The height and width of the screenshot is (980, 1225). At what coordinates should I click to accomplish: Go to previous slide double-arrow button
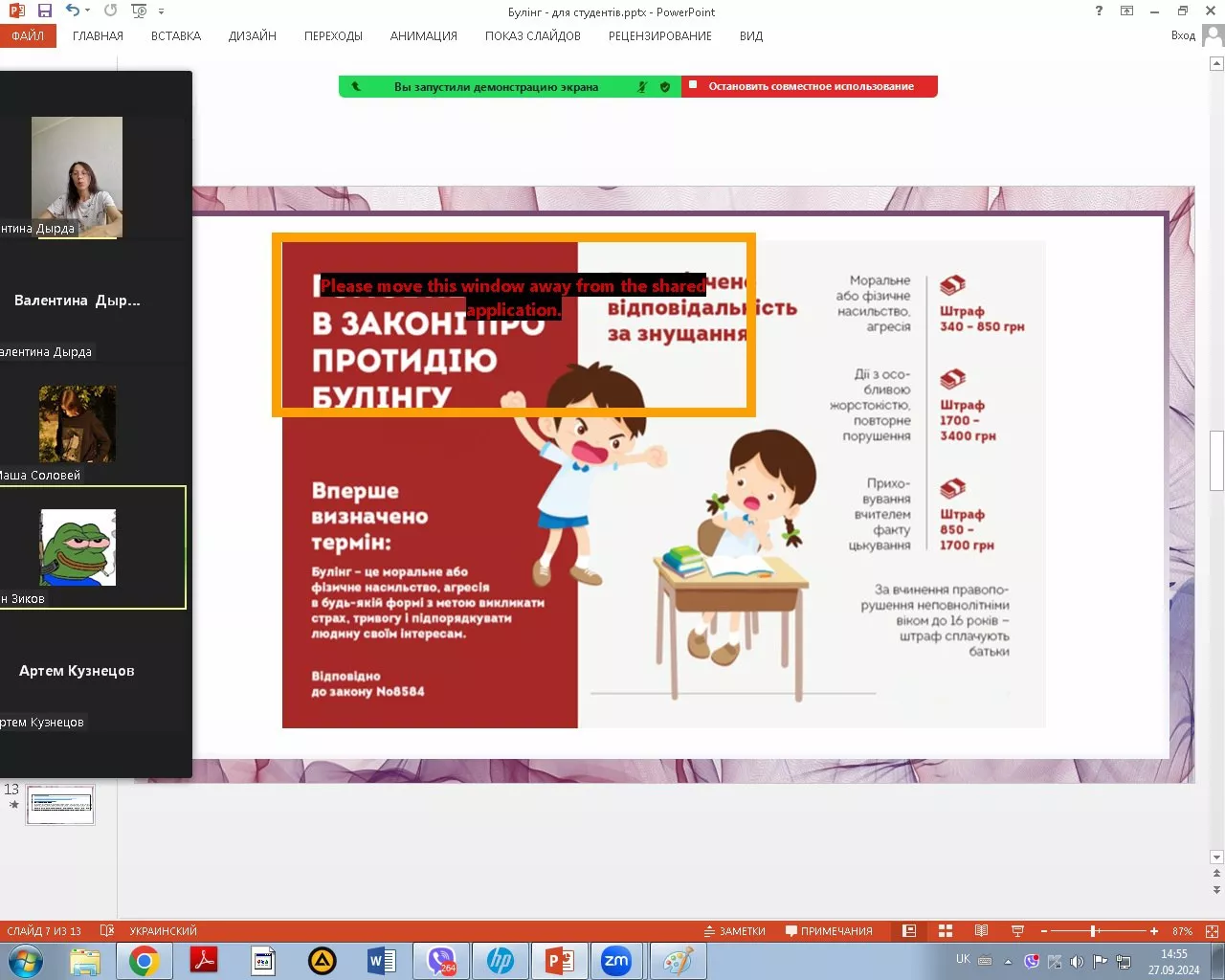click(1216, 873)
